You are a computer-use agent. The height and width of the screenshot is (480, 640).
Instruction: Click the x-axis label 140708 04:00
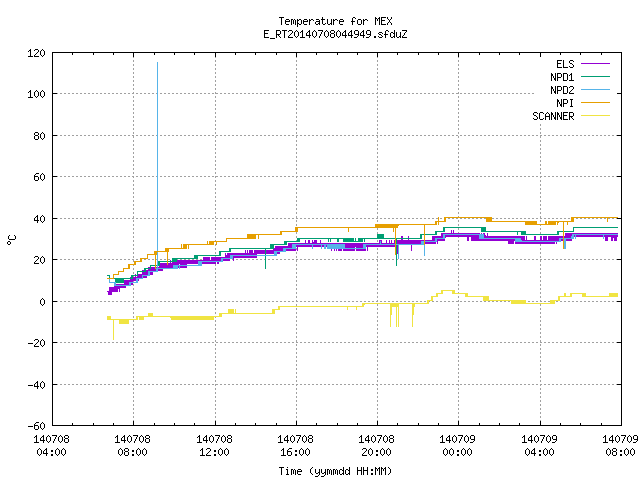(x=51, y=446)
